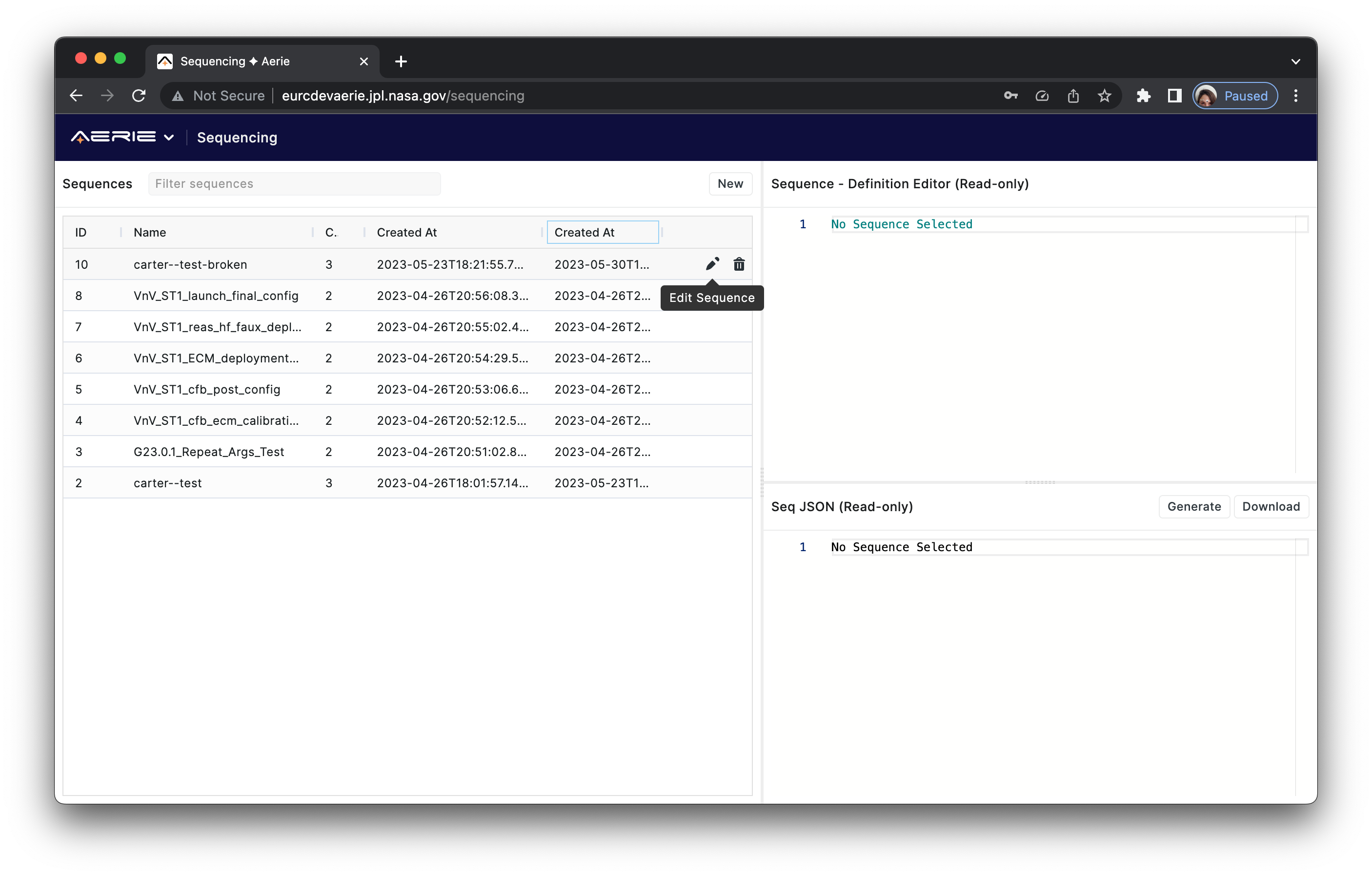Click the trash delete sequence icon

(739, 264)
